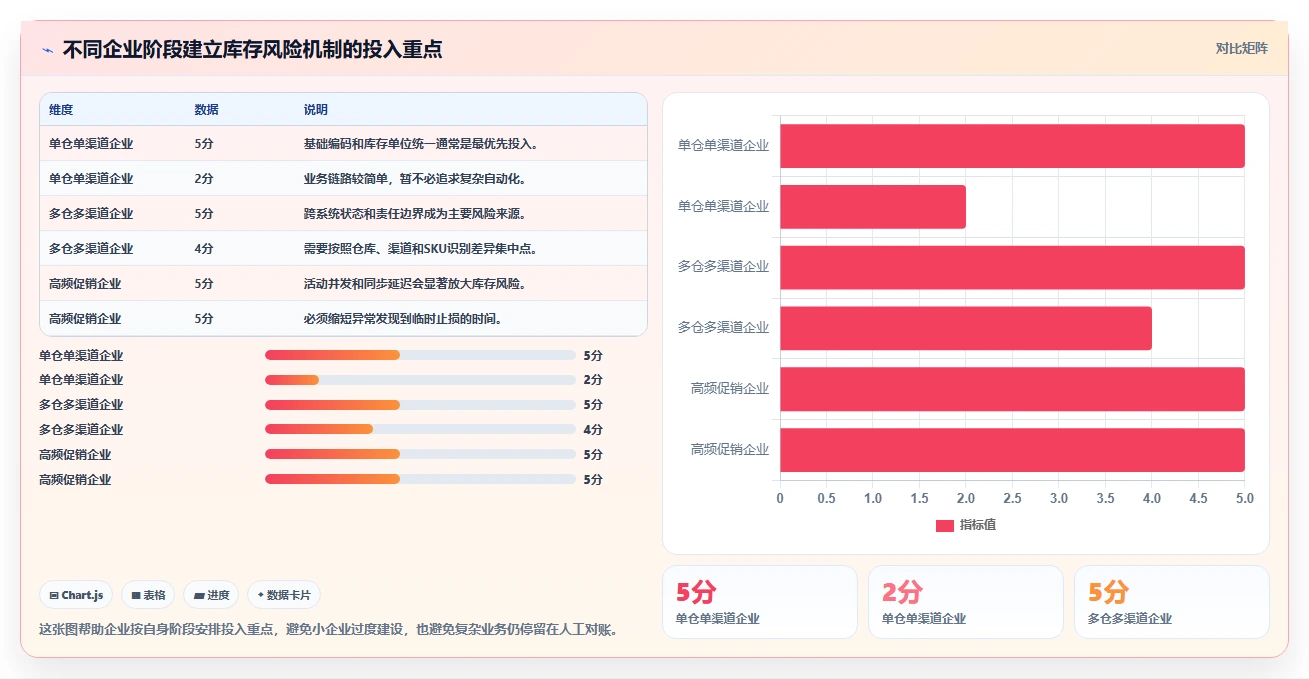Select the Chart.js tag

pos(76,595)
